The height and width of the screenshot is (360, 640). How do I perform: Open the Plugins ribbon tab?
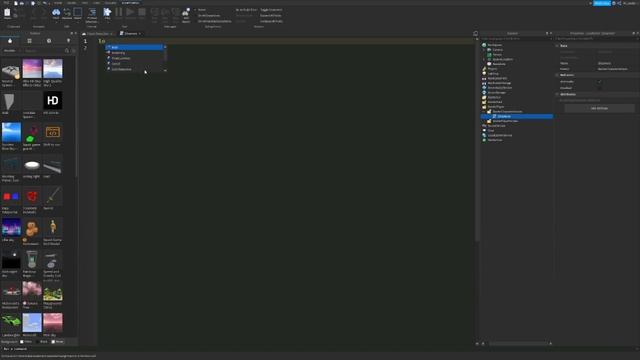111,3
